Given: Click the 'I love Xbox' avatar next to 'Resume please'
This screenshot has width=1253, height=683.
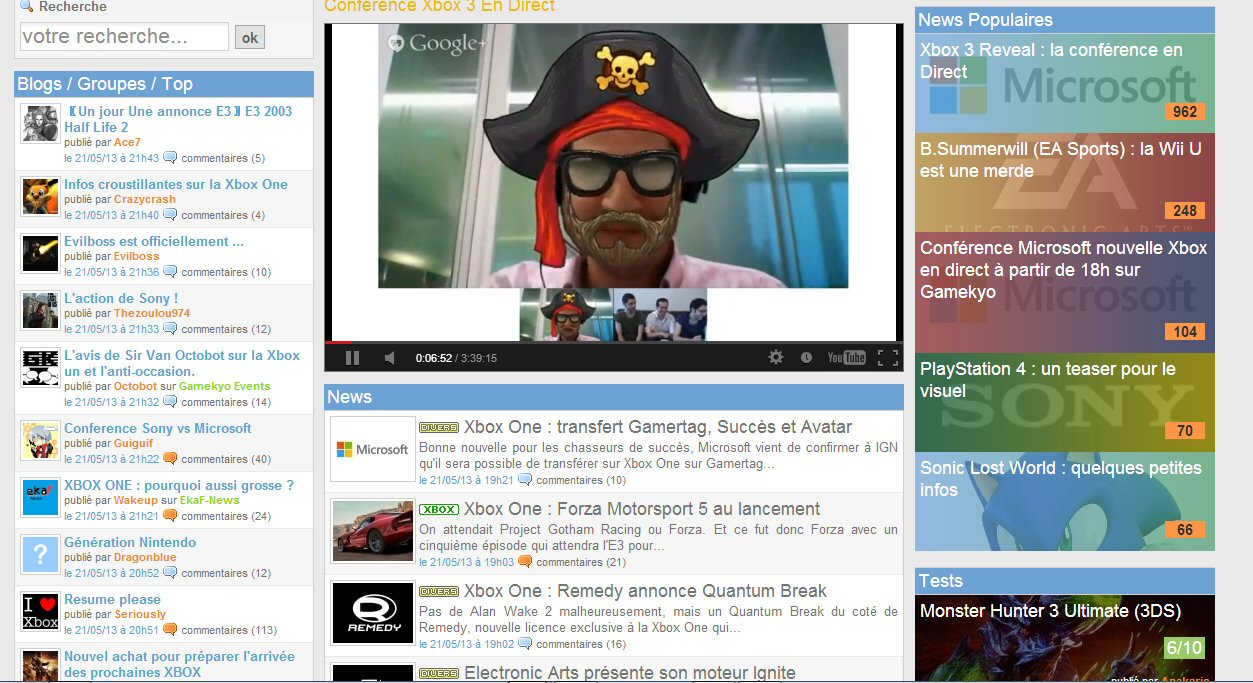Looking at the screenshot, I should [41, 611].
